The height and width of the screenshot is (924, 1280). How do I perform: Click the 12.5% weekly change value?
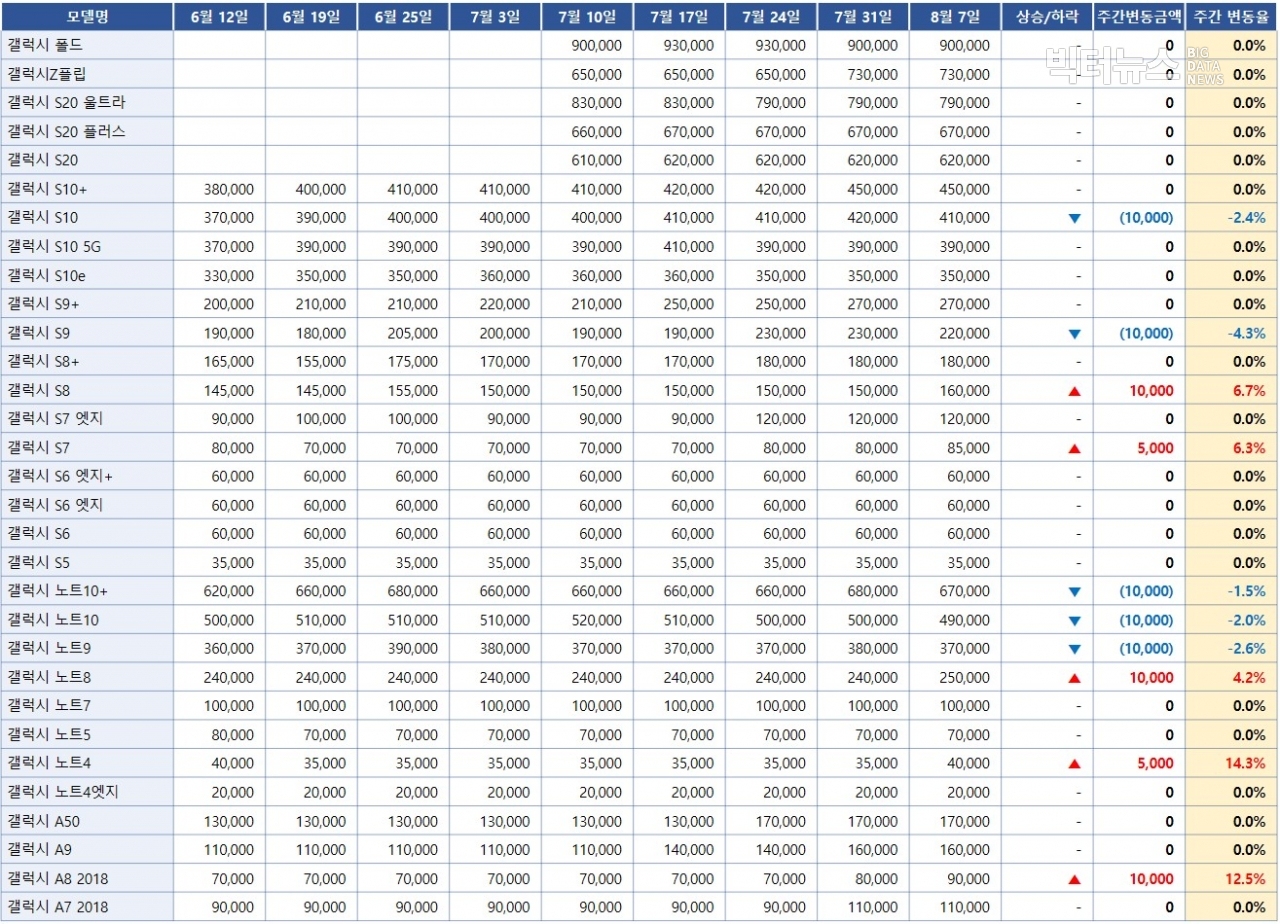pyautogui.click(x=1245, y=879)
